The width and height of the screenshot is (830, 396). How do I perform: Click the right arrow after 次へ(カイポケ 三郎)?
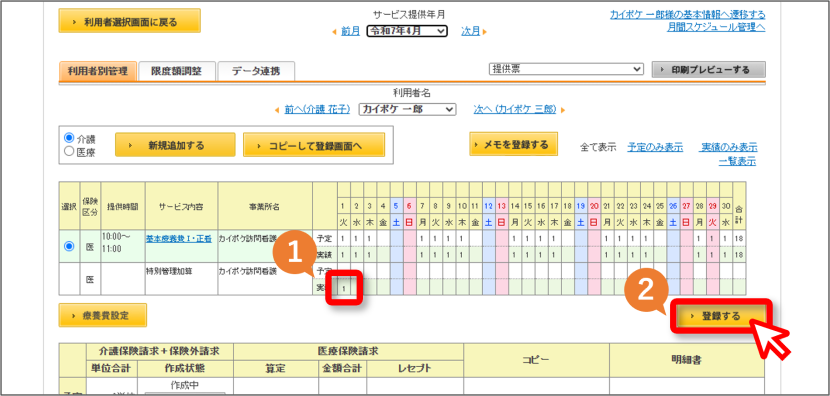563,110
